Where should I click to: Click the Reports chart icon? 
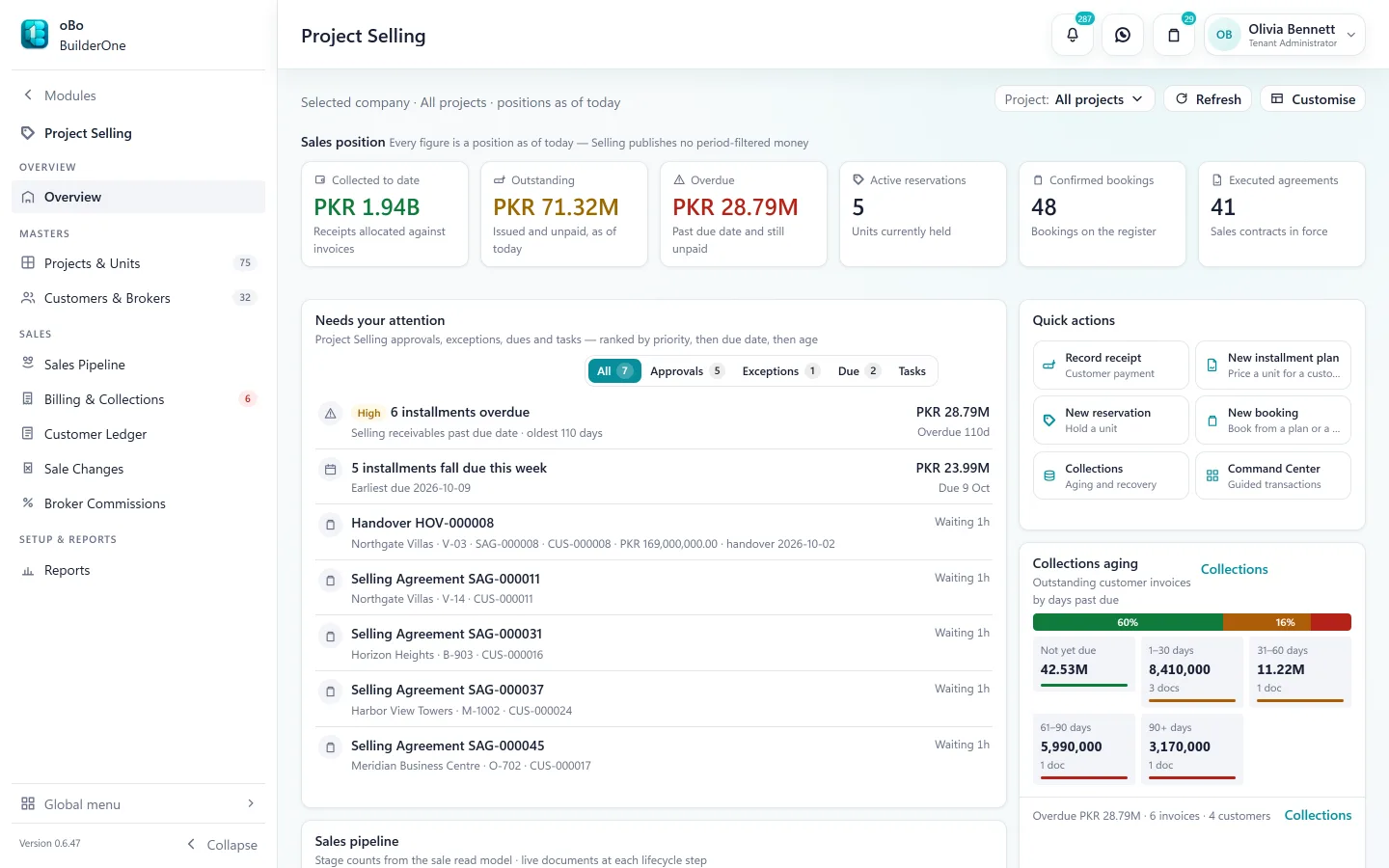[28, 570]
